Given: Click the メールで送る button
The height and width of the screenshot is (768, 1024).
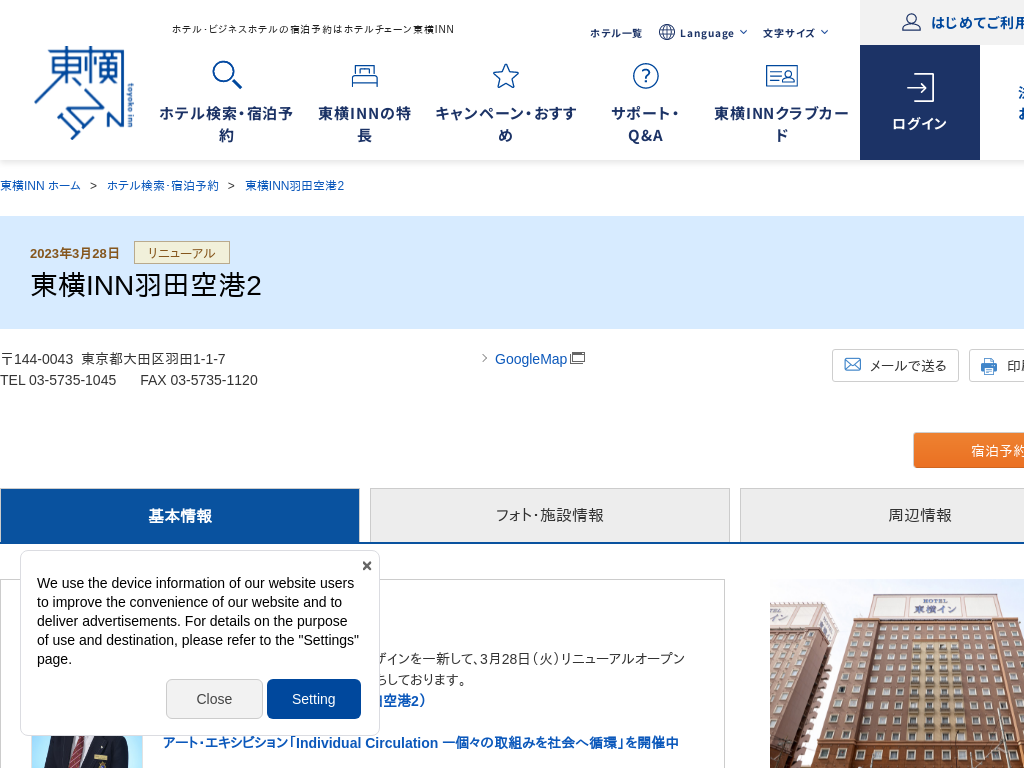Looking at the screenshot, I should 895,366.
